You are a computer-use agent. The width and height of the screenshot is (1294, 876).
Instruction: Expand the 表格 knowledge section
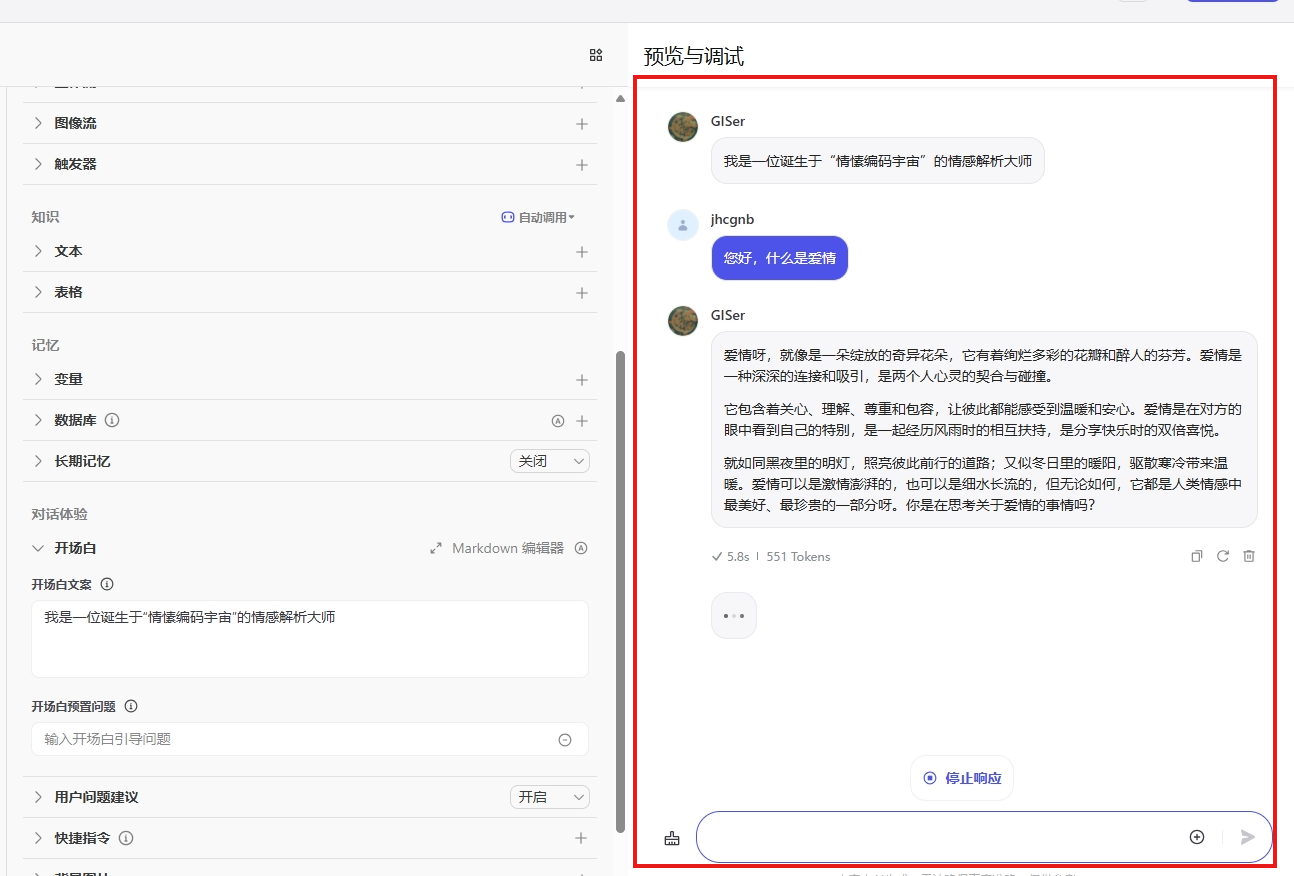pyautogui.click(x=38, y=292)
